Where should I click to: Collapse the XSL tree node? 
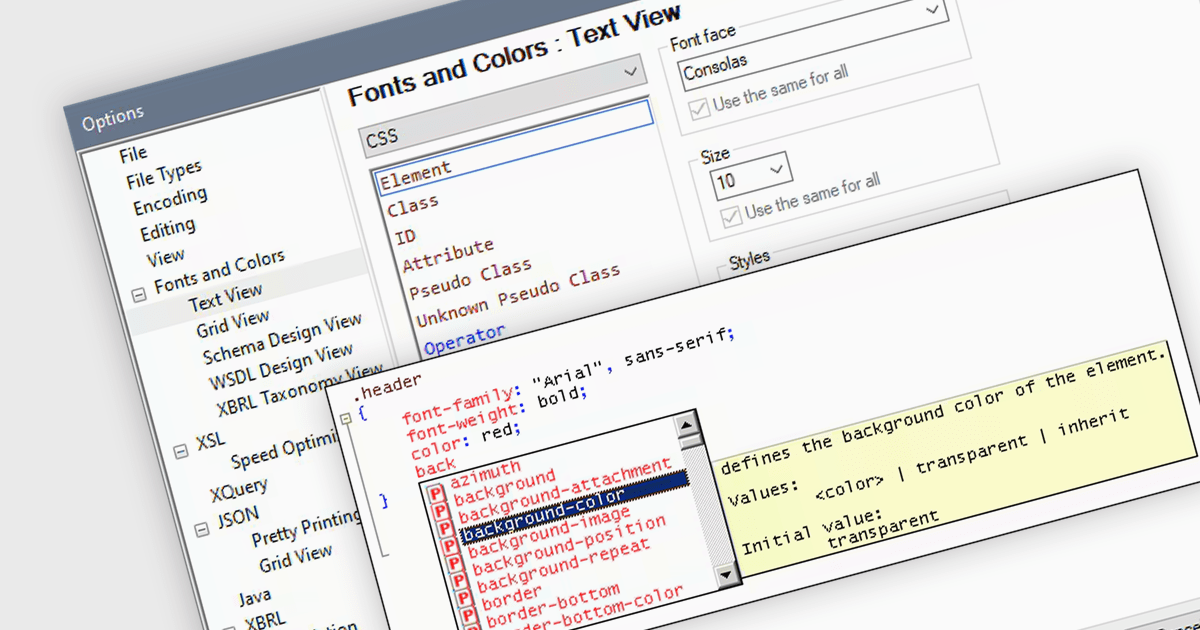click(181, 450)
